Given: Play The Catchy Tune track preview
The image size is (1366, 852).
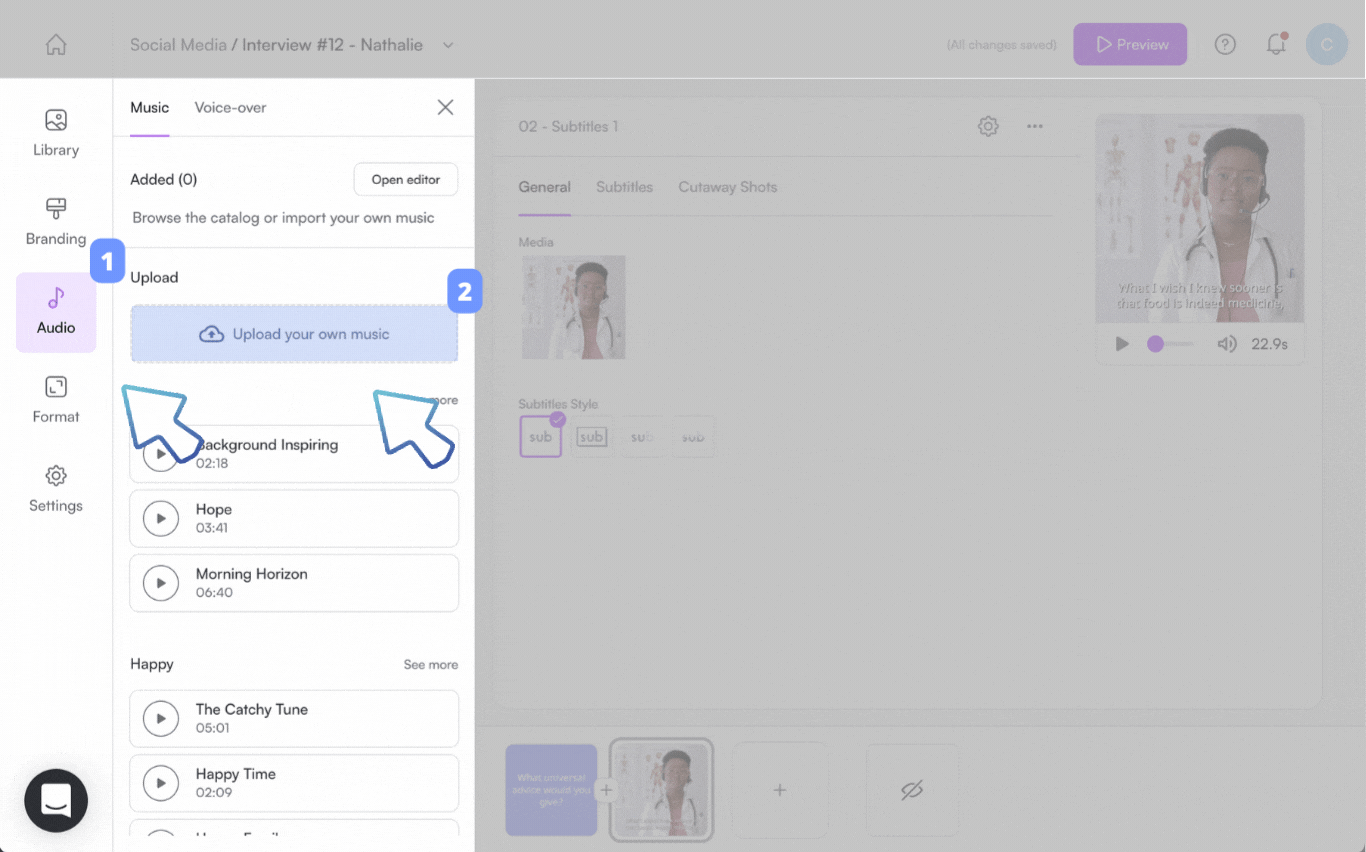Looking at the screenshot, I should point(161,718).
